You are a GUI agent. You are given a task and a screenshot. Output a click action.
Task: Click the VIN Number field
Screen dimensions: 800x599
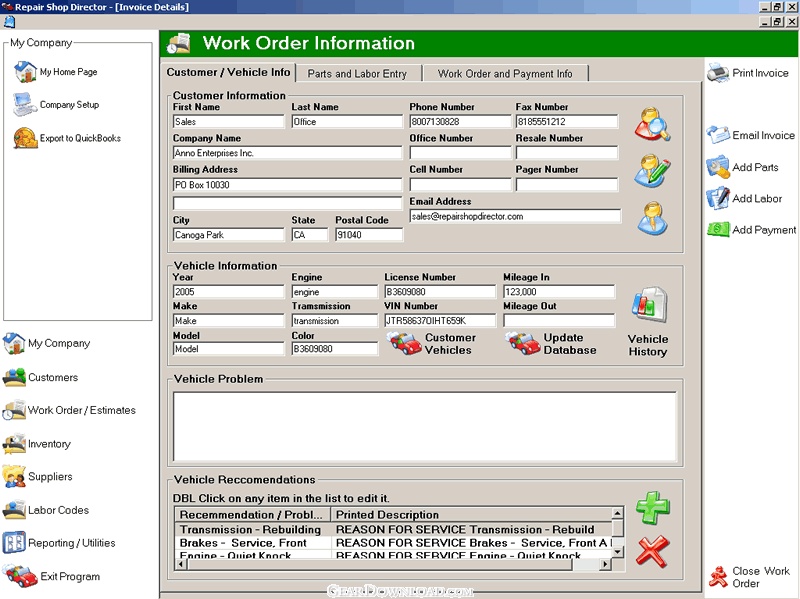tap(440, 320)
